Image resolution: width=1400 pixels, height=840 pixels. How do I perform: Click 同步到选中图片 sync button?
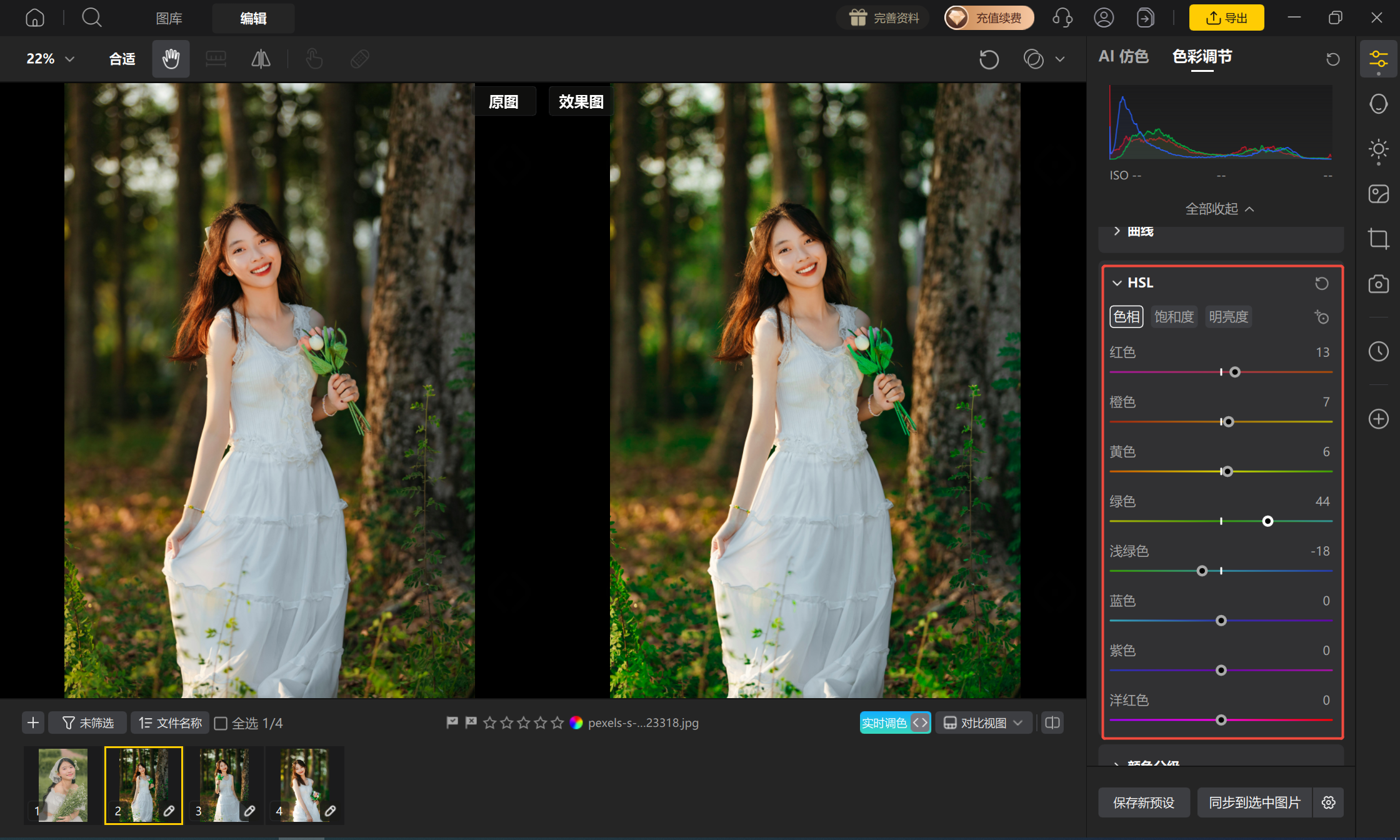(x=1254, y=802)
